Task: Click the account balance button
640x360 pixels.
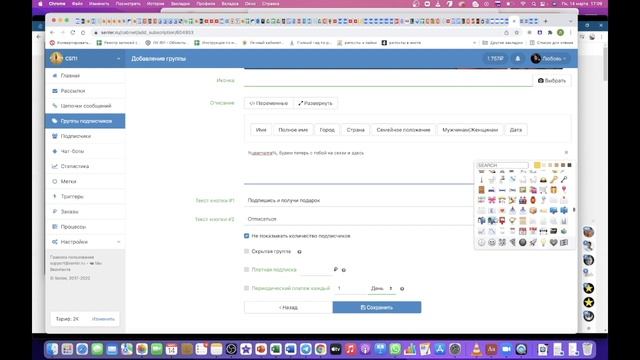Action: [495, 59]
